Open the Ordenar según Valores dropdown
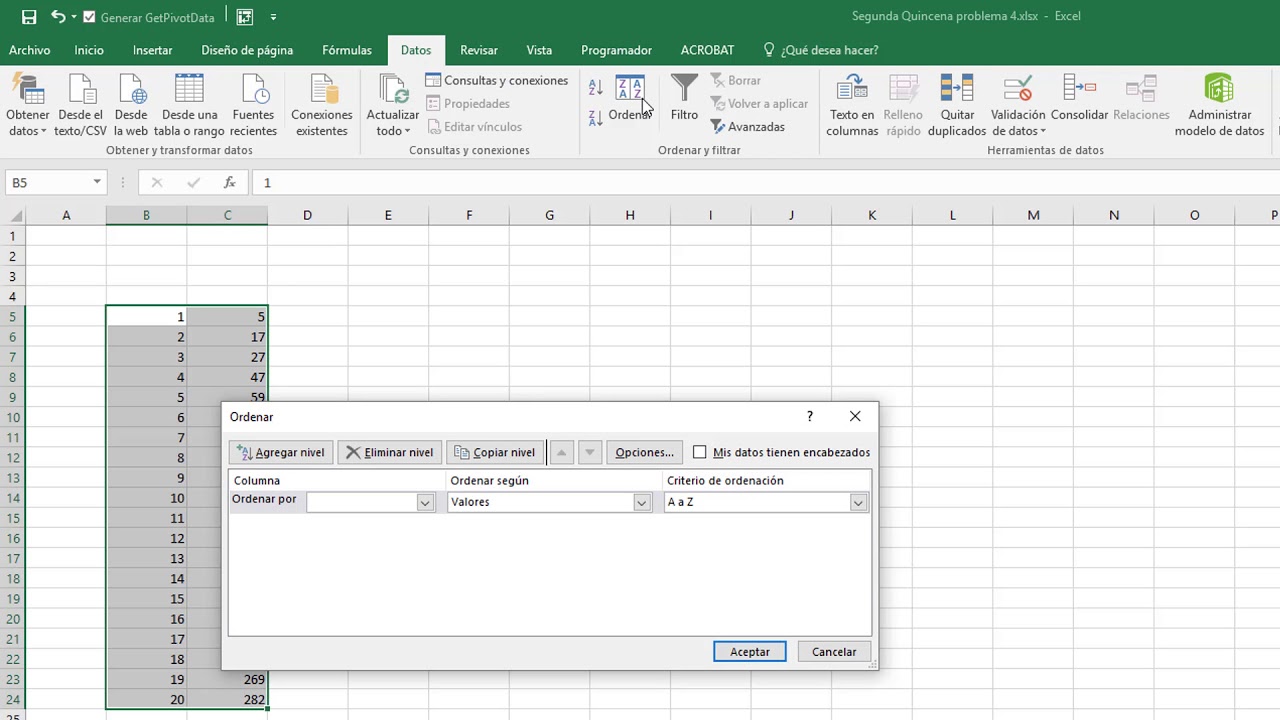 point(642,502)
